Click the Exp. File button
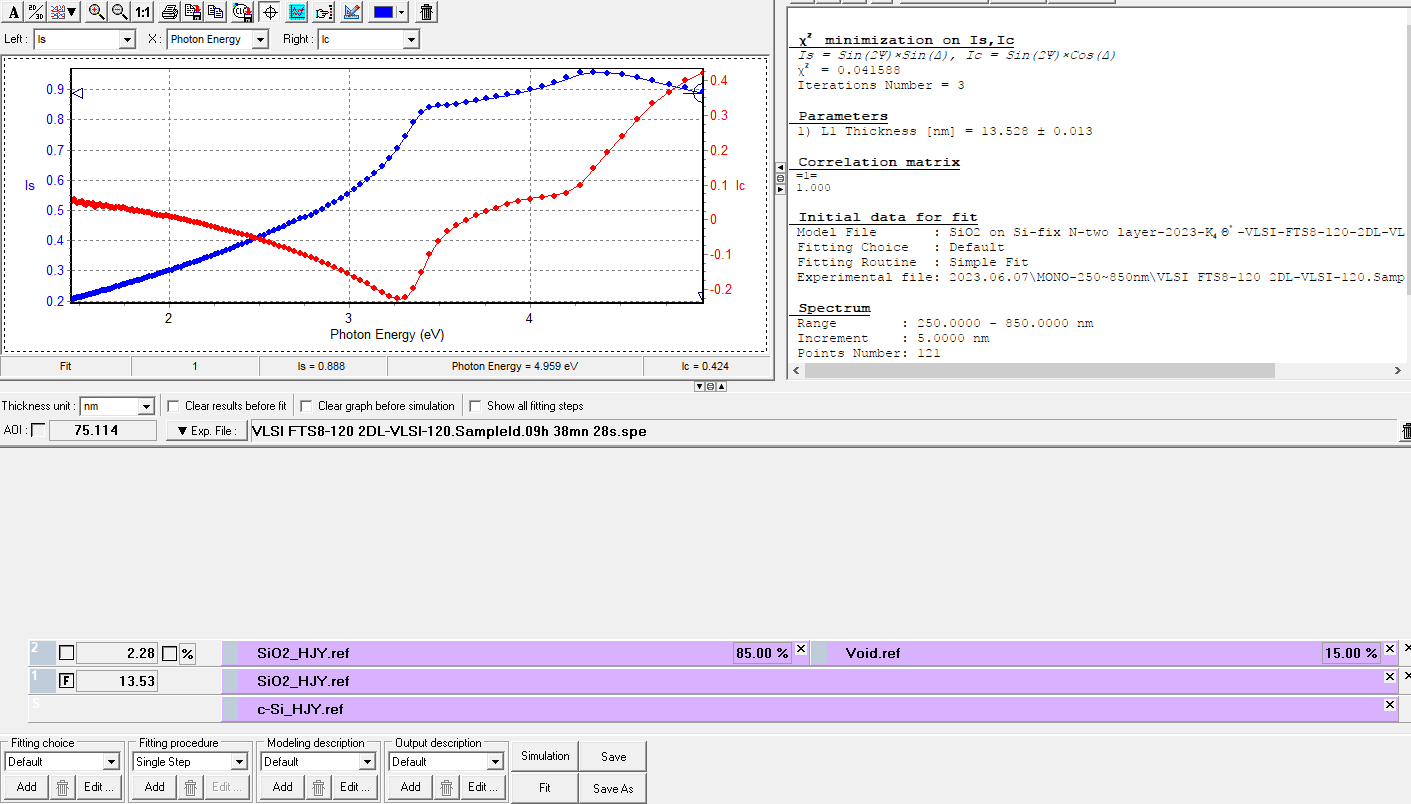1411x804 pixels. [x=206, y=431]
